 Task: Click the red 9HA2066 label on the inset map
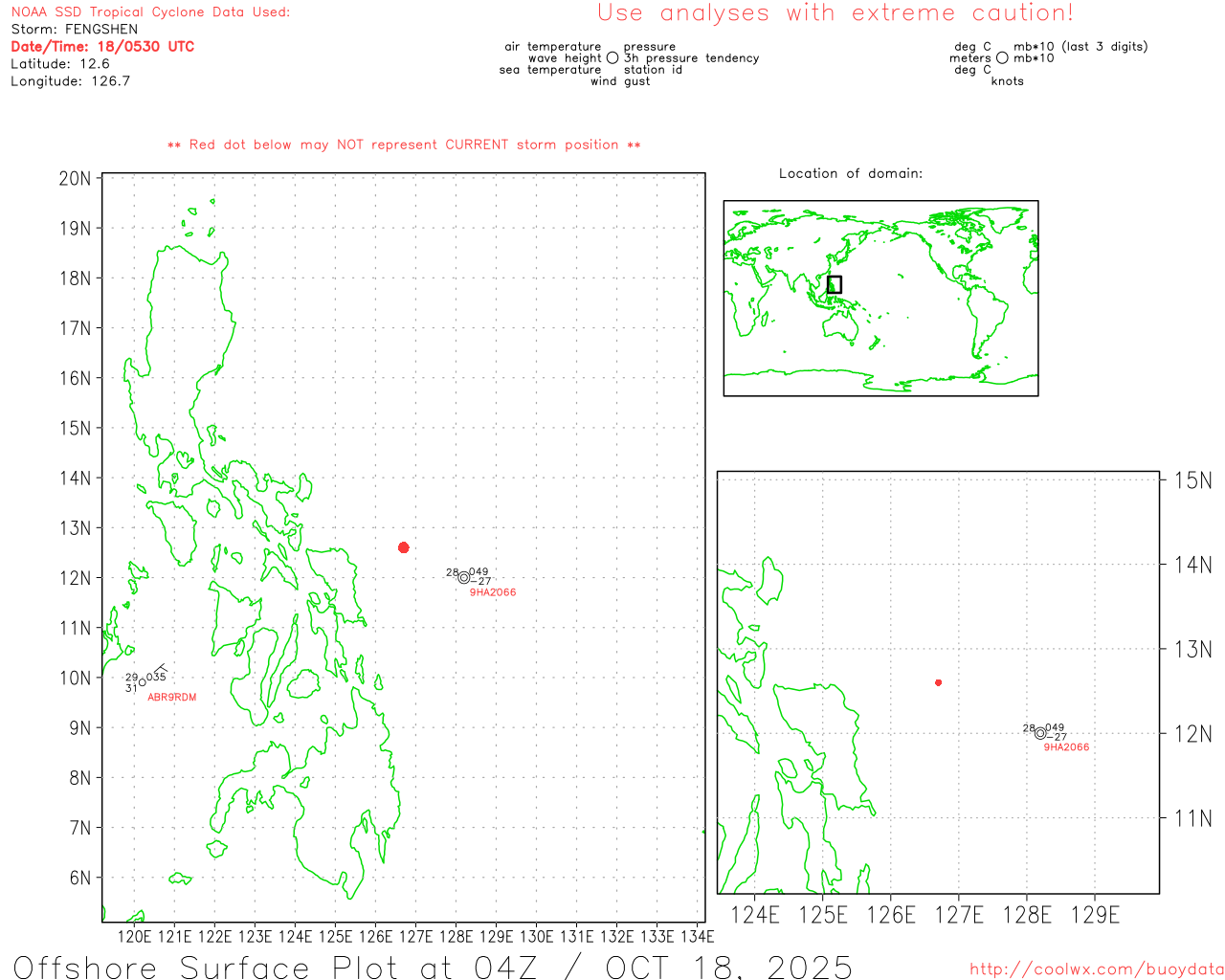[x=1066, y=747]
